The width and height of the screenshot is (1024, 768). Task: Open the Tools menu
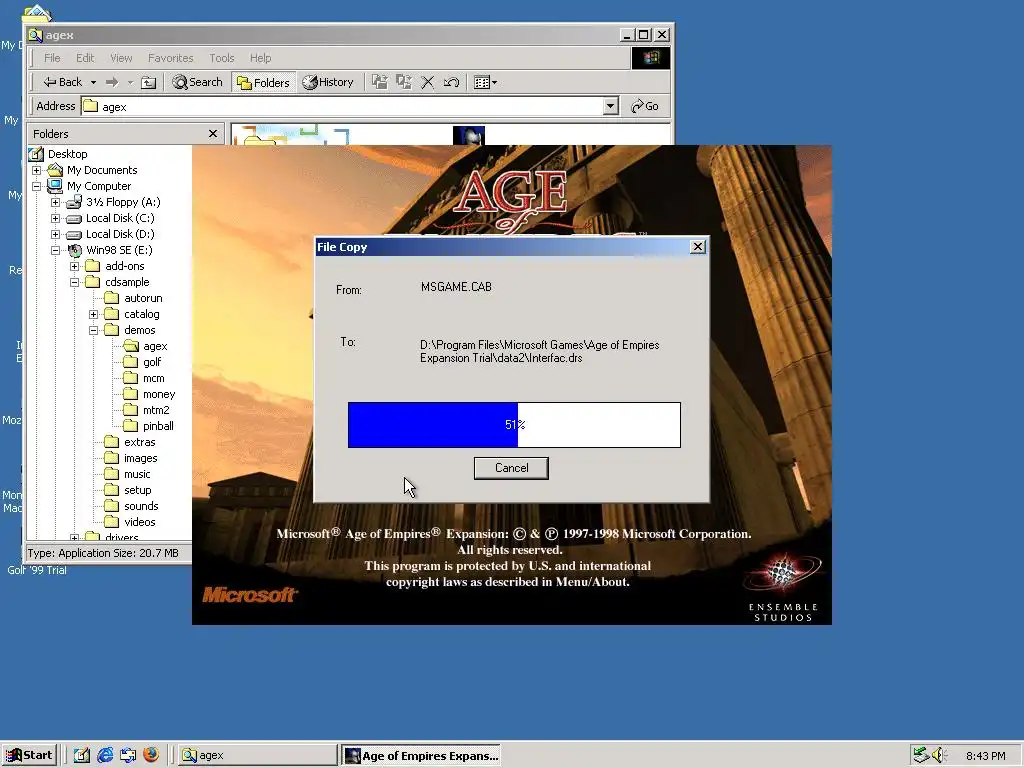221,58
